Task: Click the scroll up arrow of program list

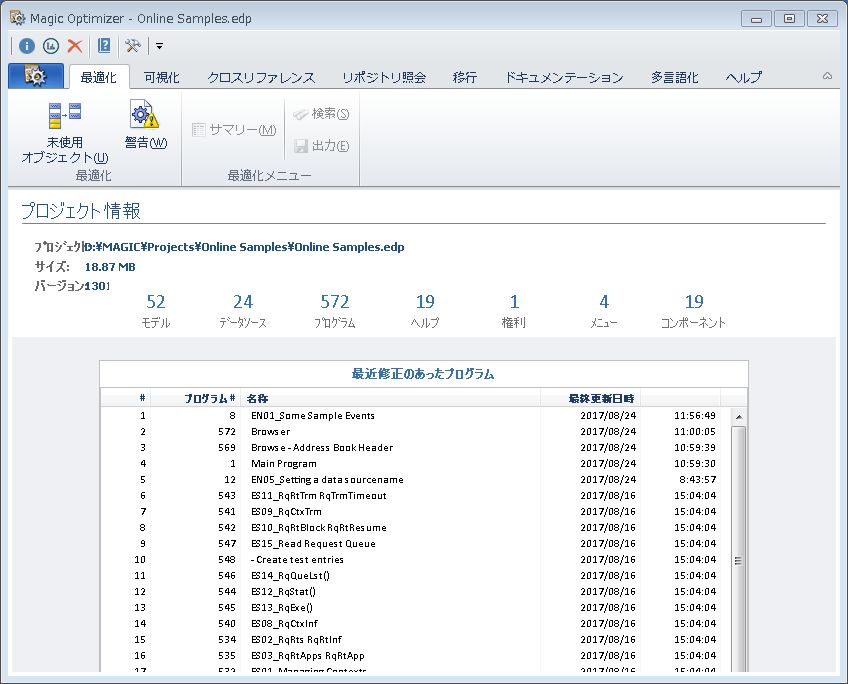Action: coord(739,417)
